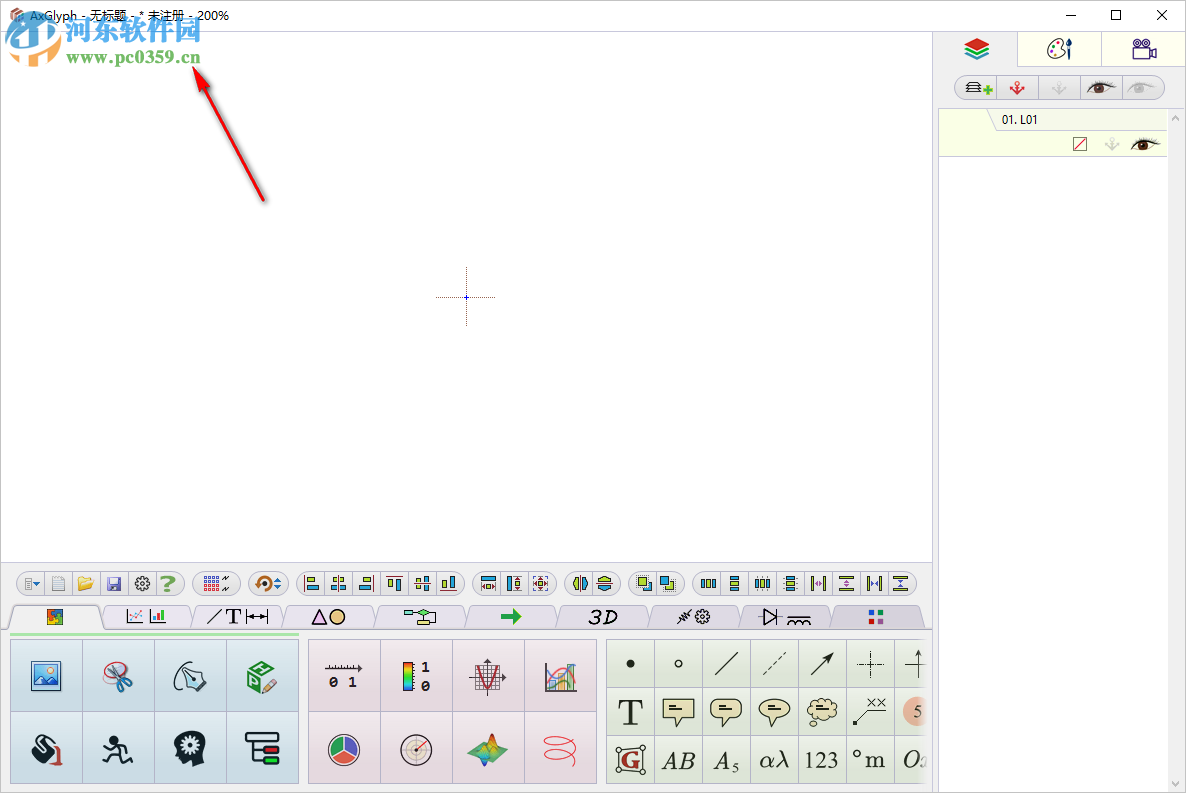Save the drawing with floppy icon
The image size is (1186, 793).
point(113,583)
